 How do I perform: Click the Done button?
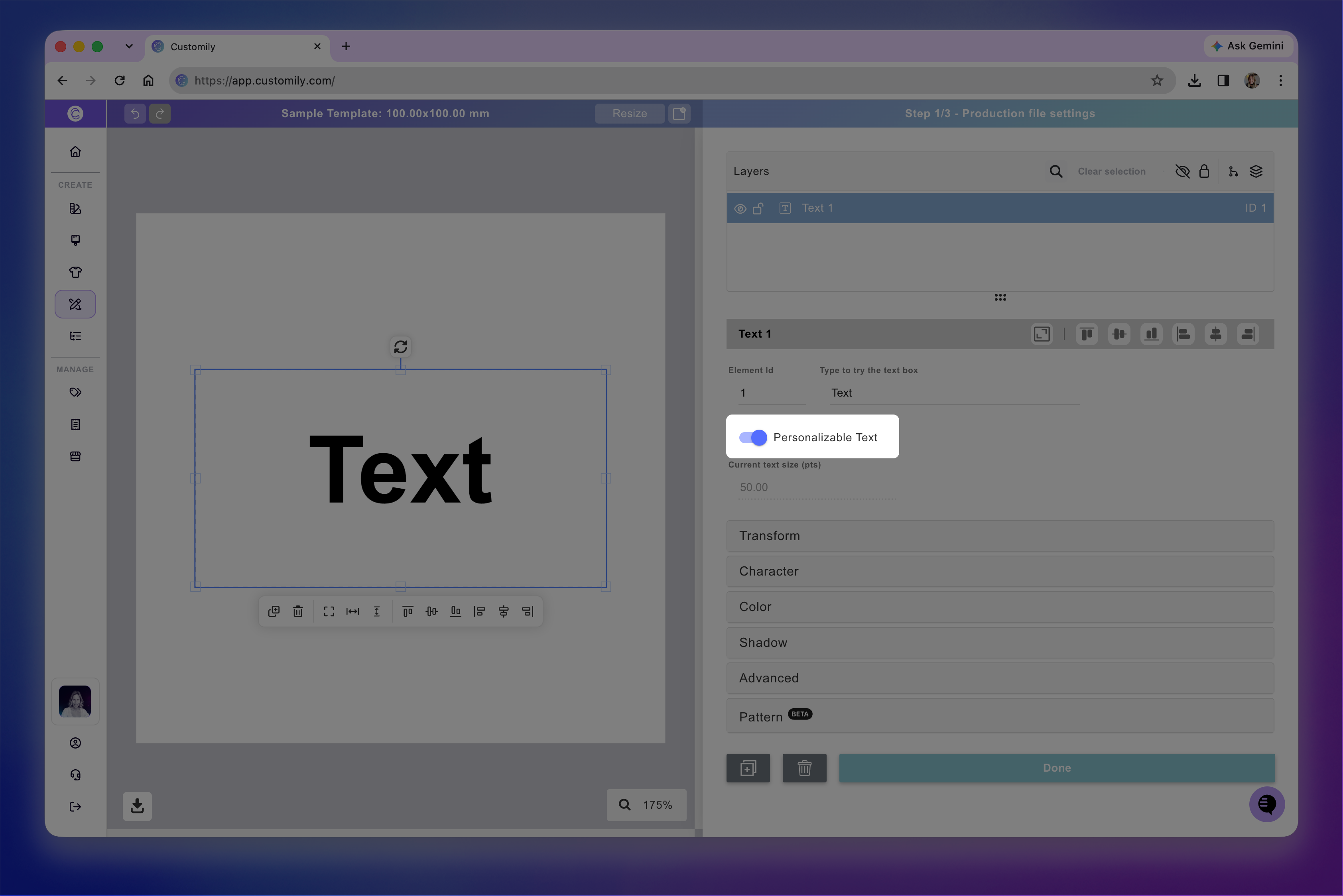tap(1057, 768)
